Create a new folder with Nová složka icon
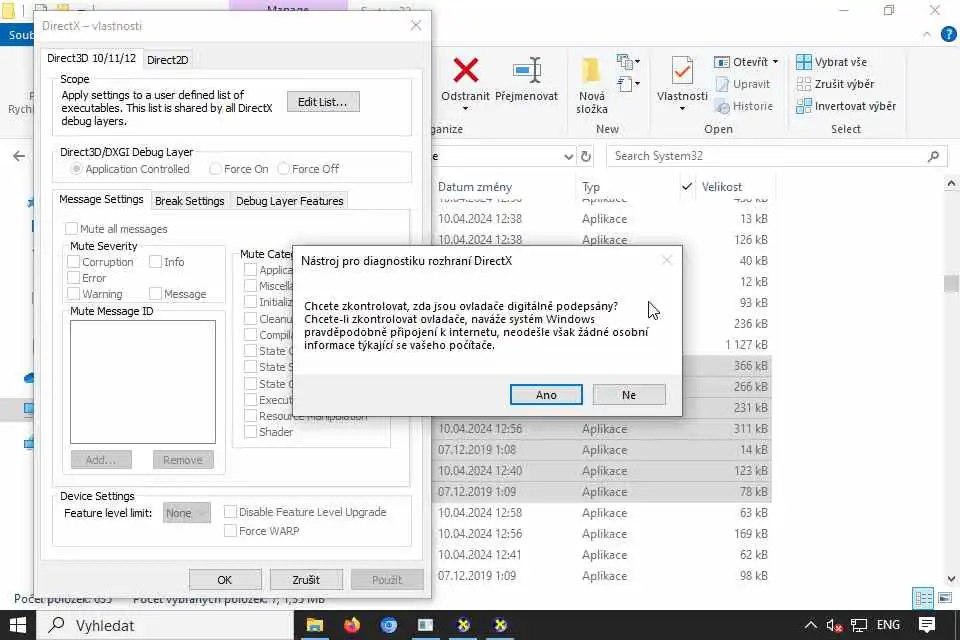Viewport: 960px width, 640px height. pyautogui.click(x=591, y=70)
